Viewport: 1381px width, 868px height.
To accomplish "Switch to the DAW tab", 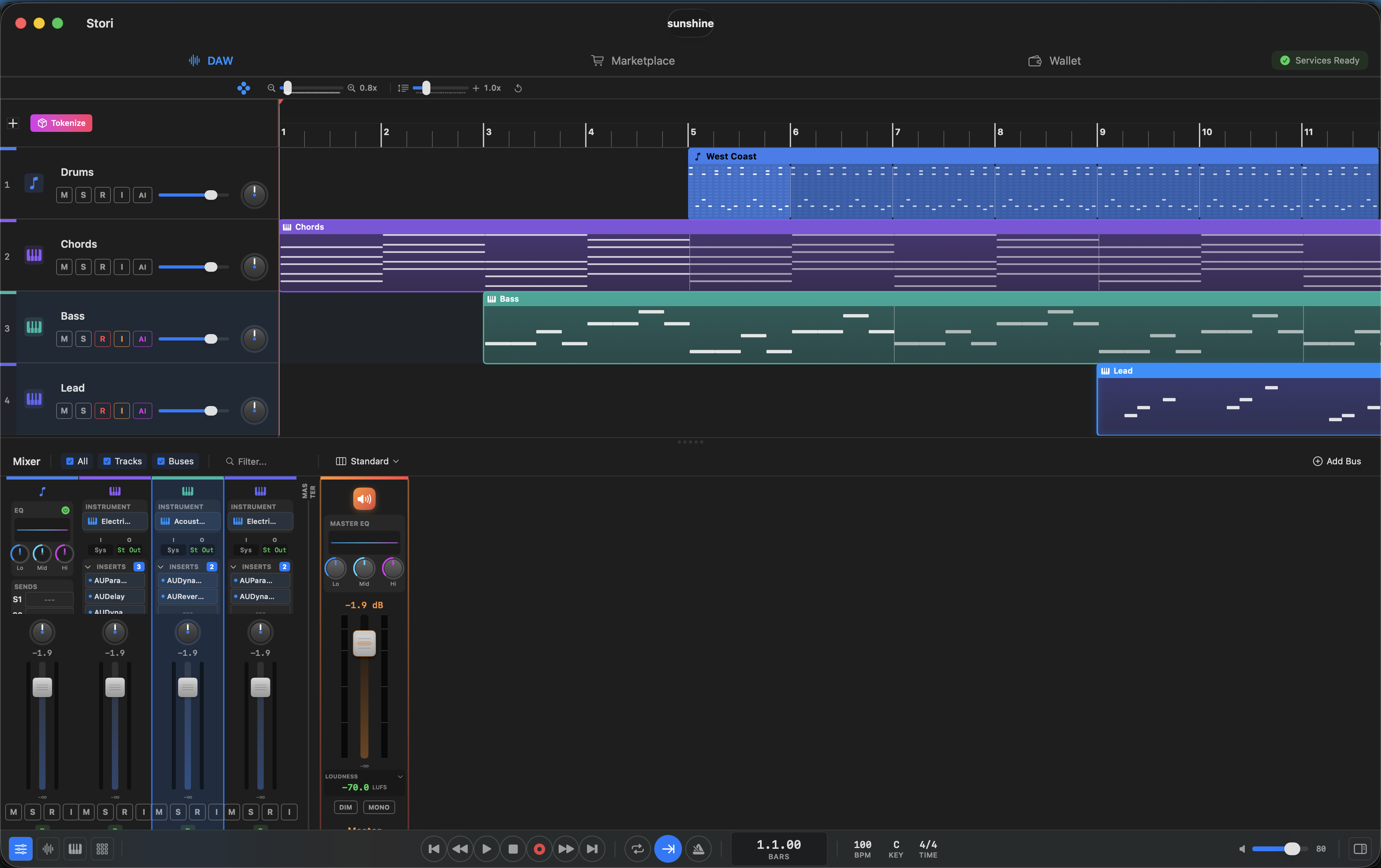I will coord(211,60).
